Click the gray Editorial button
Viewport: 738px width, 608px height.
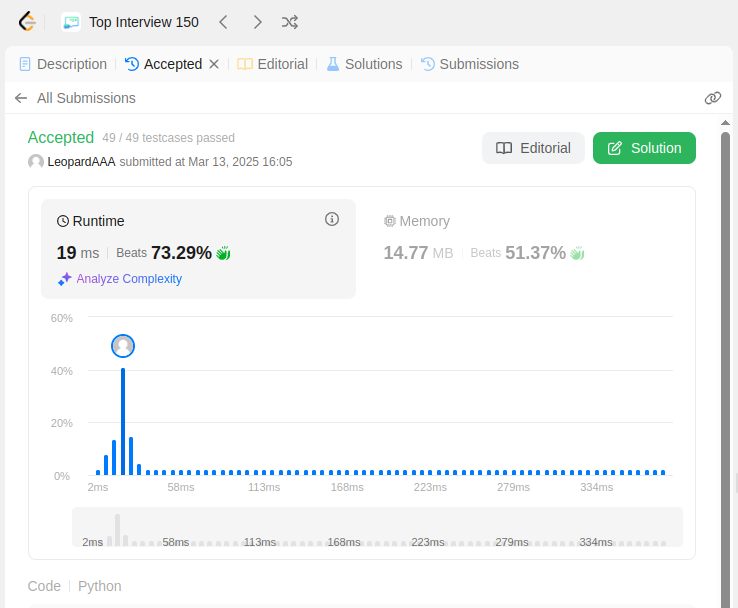pyautogui.click(x=533, y=148)
